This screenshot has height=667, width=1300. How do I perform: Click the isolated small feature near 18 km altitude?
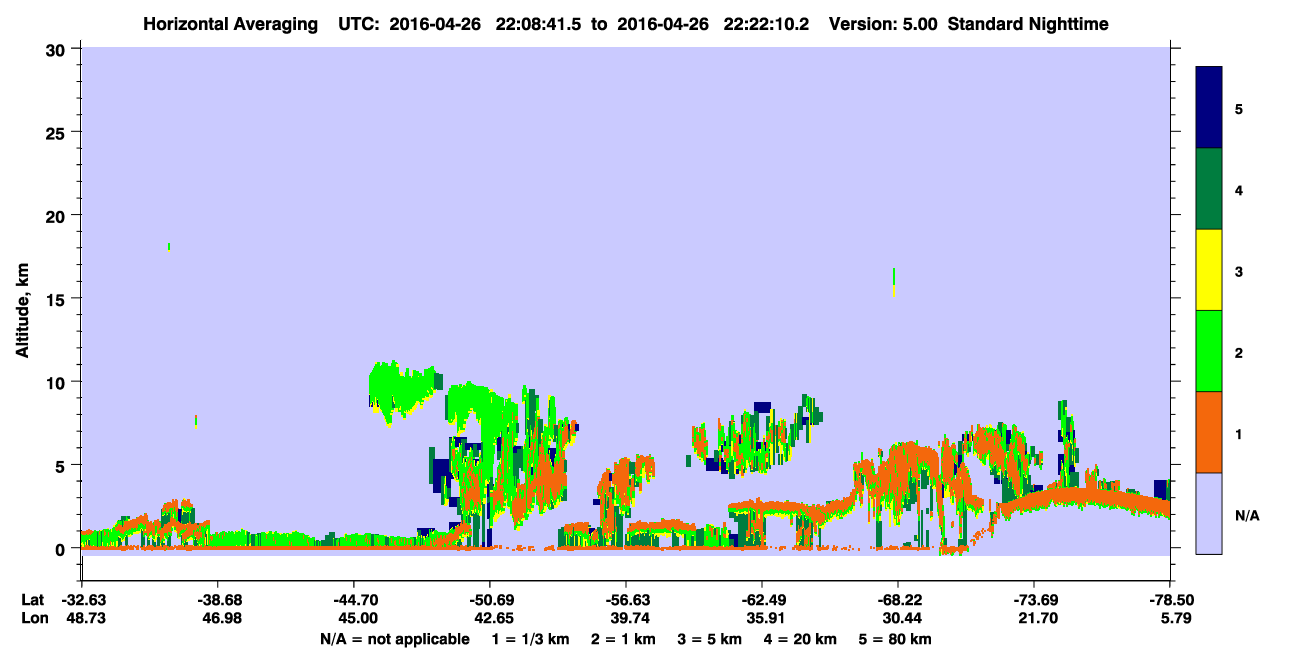coord(169,246)
